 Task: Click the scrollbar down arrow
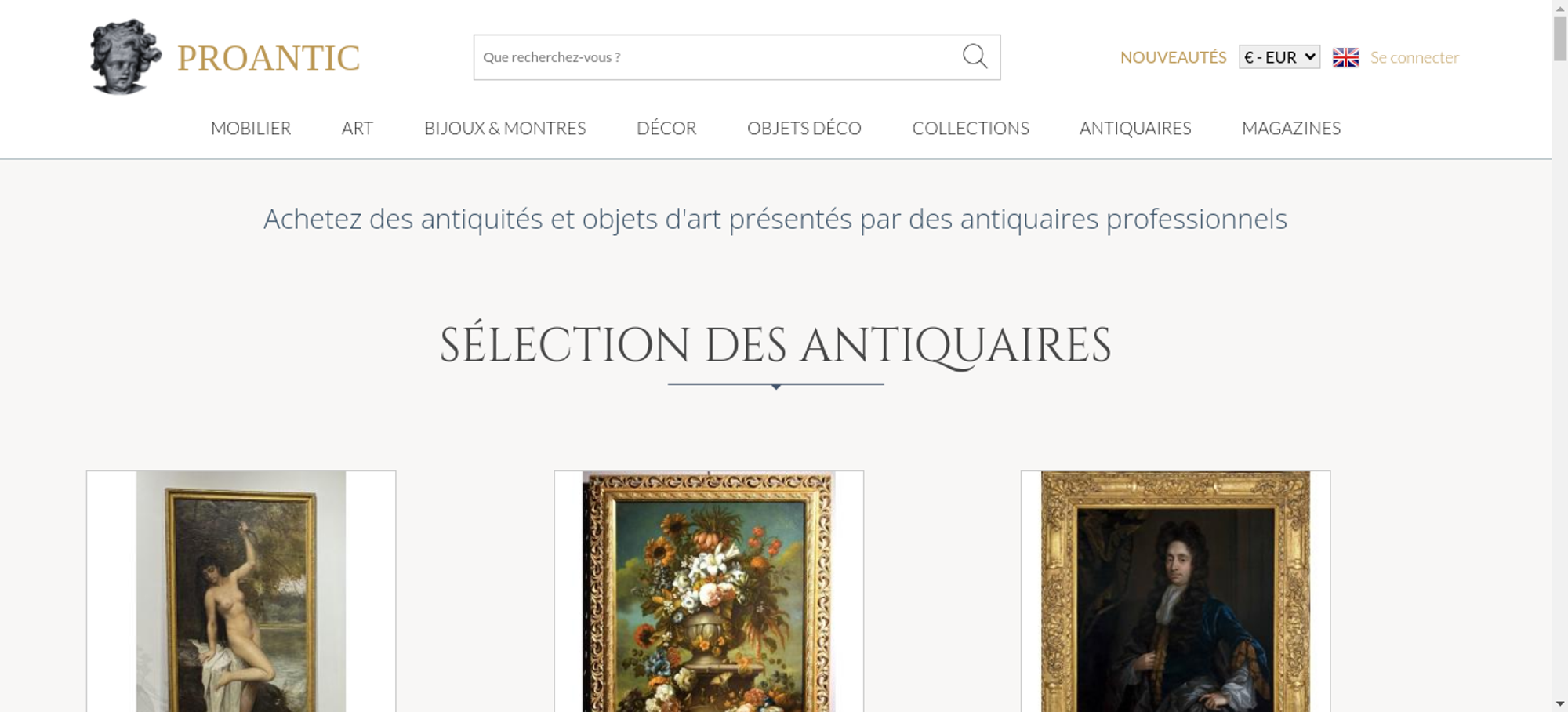(1559, 703)
